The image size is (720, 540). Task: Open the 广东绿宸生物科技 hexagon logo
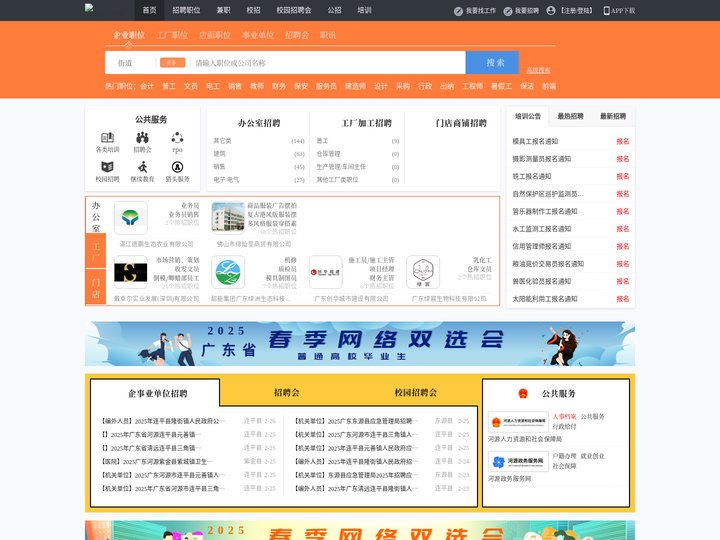pos(423,272)
